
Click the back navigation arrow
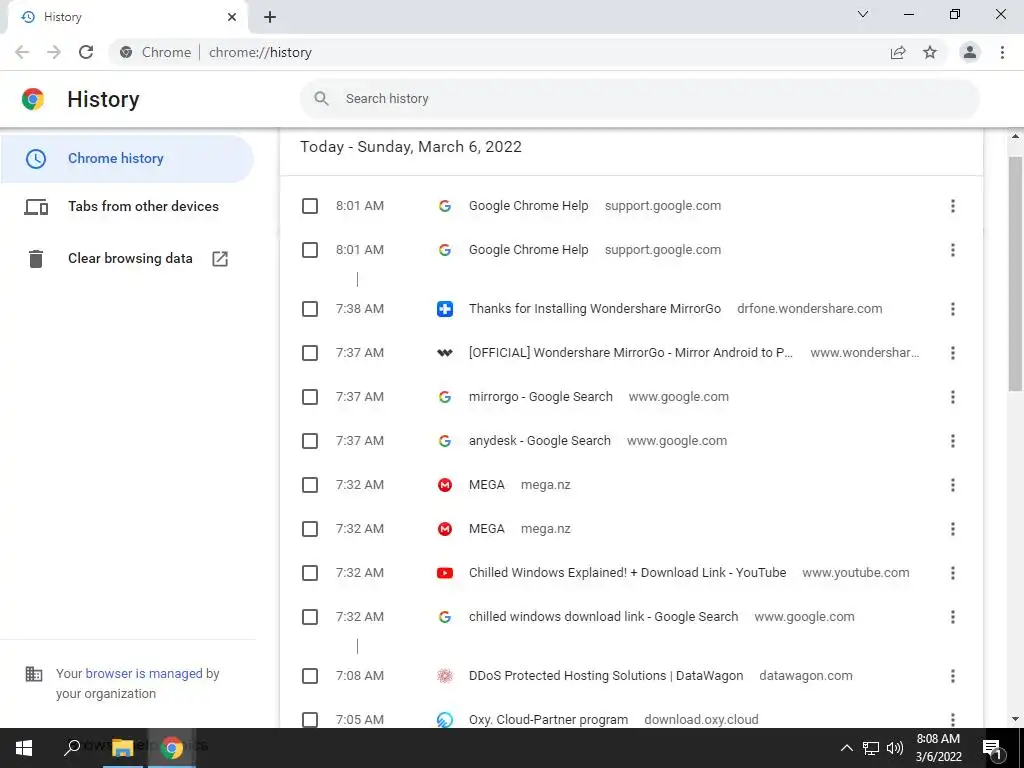click(22, 52)
